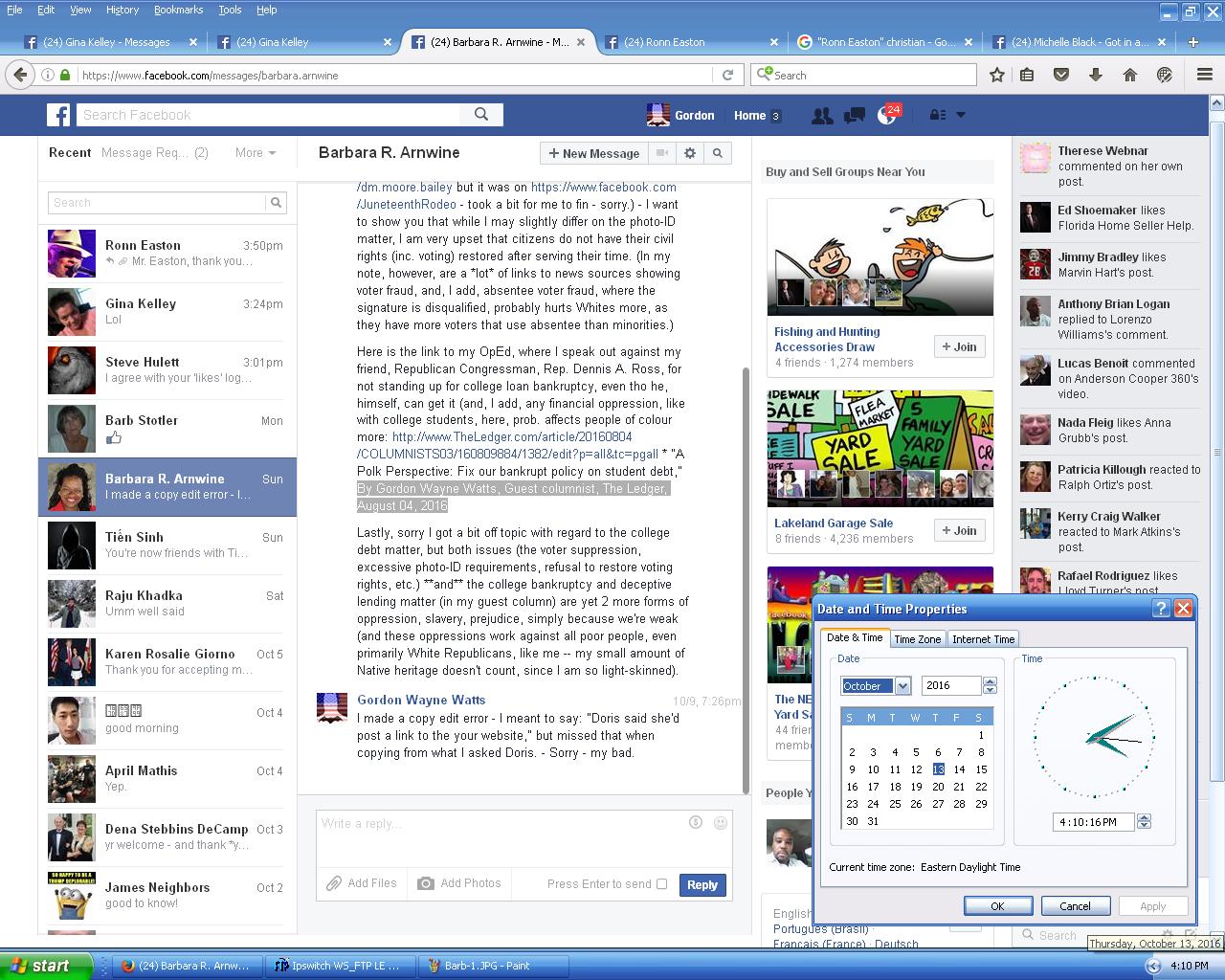Open the emoji picker in reply box

(720, 822)
